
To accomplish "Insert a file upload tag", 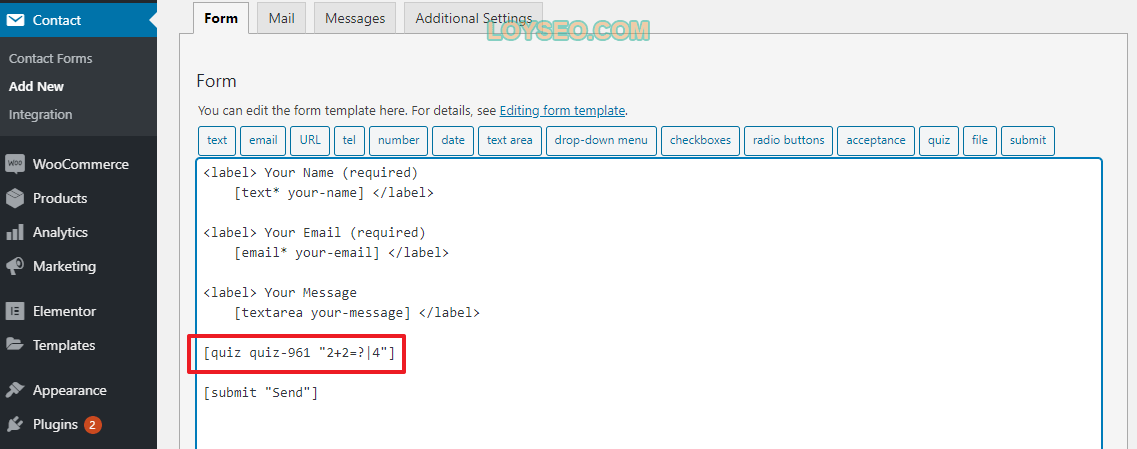I will point(980,141).
